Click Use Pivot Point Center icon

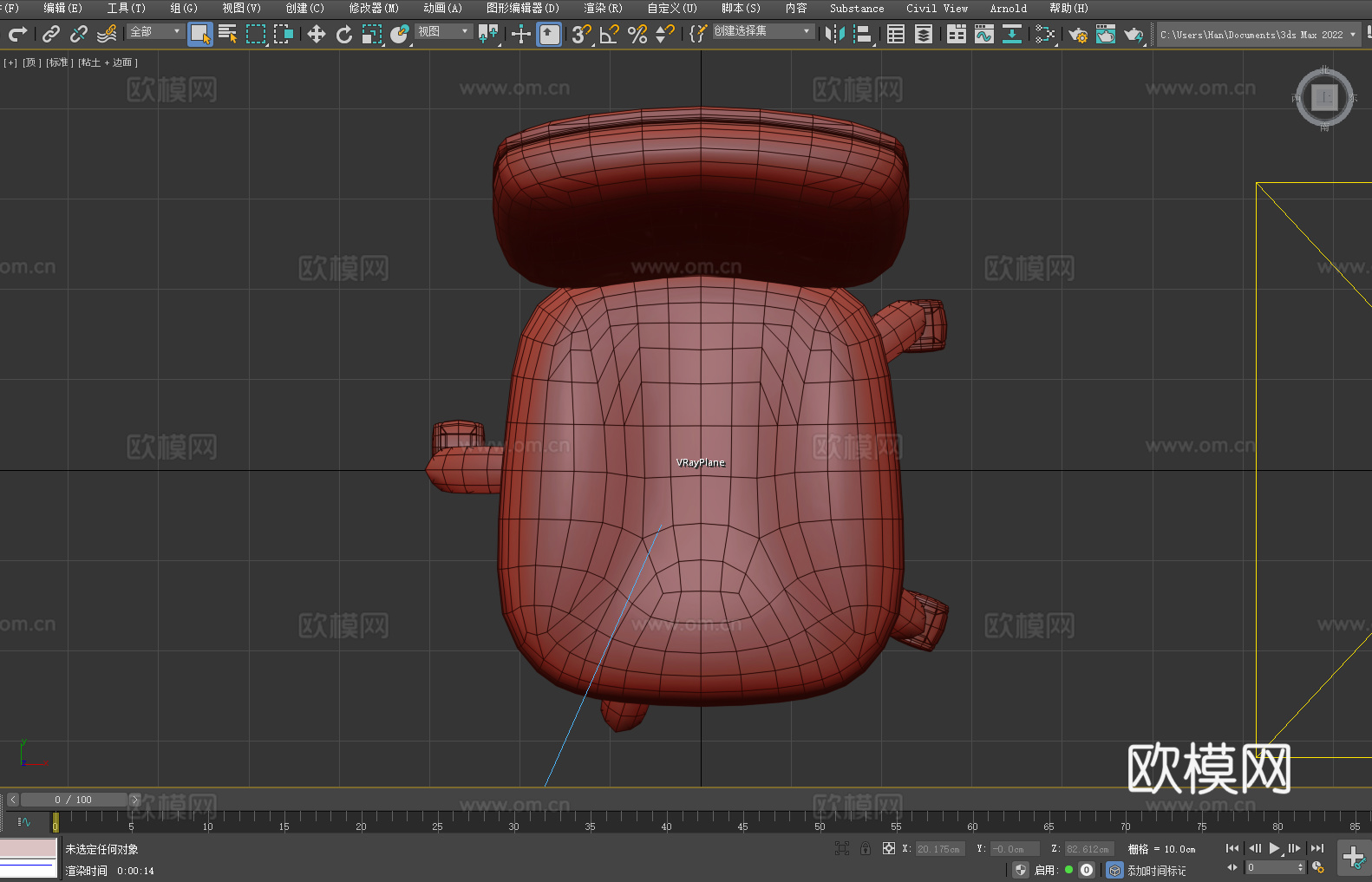488,34
